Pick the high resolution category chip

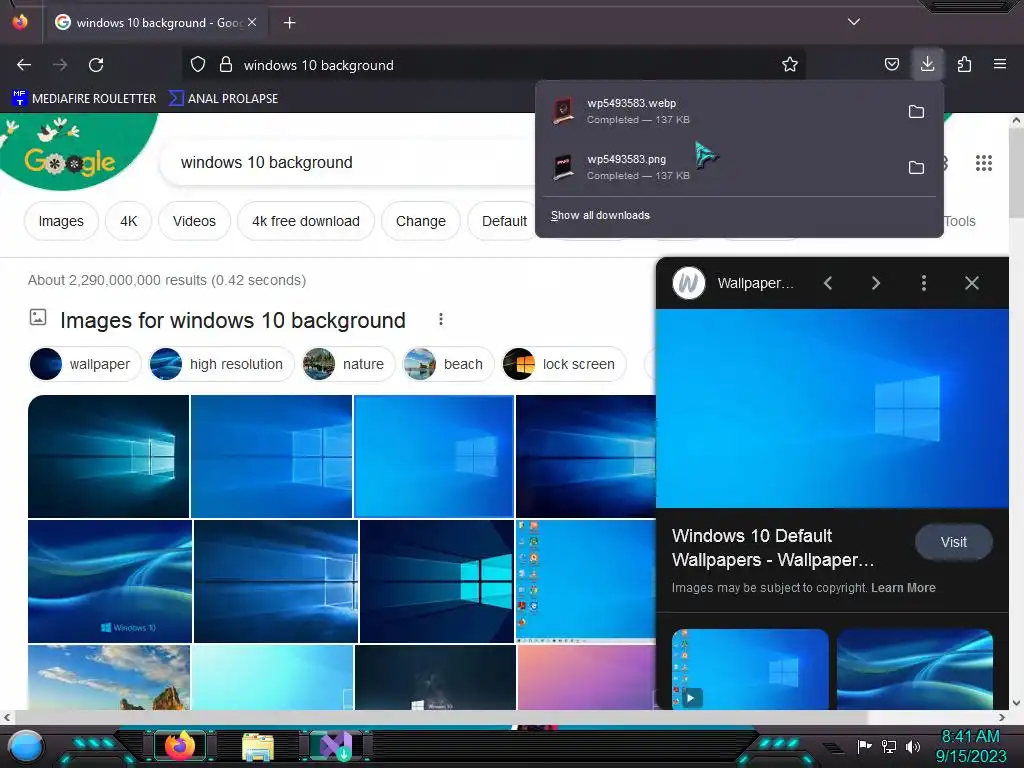point(221,364)
